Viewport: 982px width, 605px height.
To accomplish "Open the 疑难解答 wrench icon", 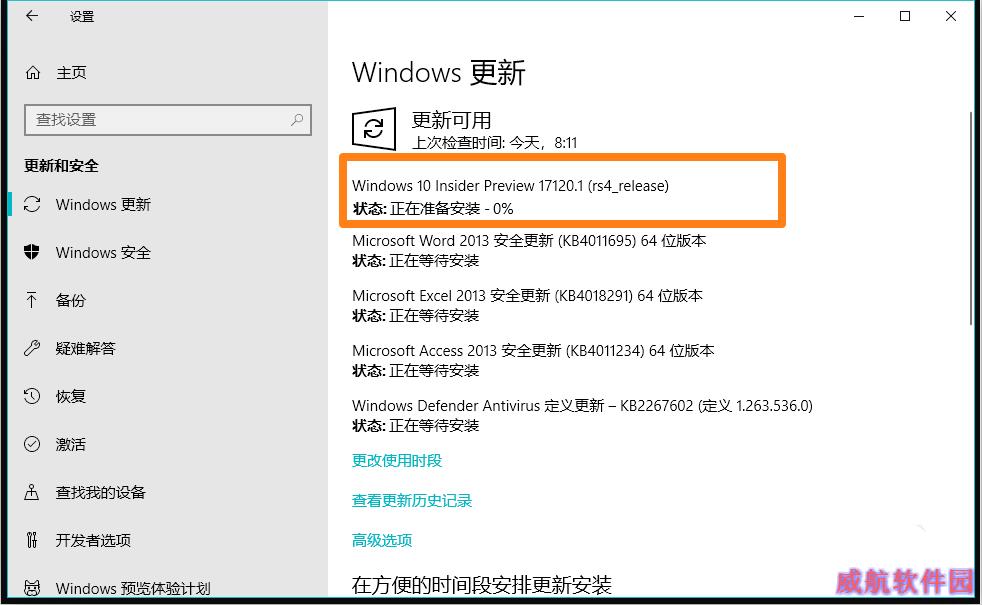I will click(x=32, y=348).
